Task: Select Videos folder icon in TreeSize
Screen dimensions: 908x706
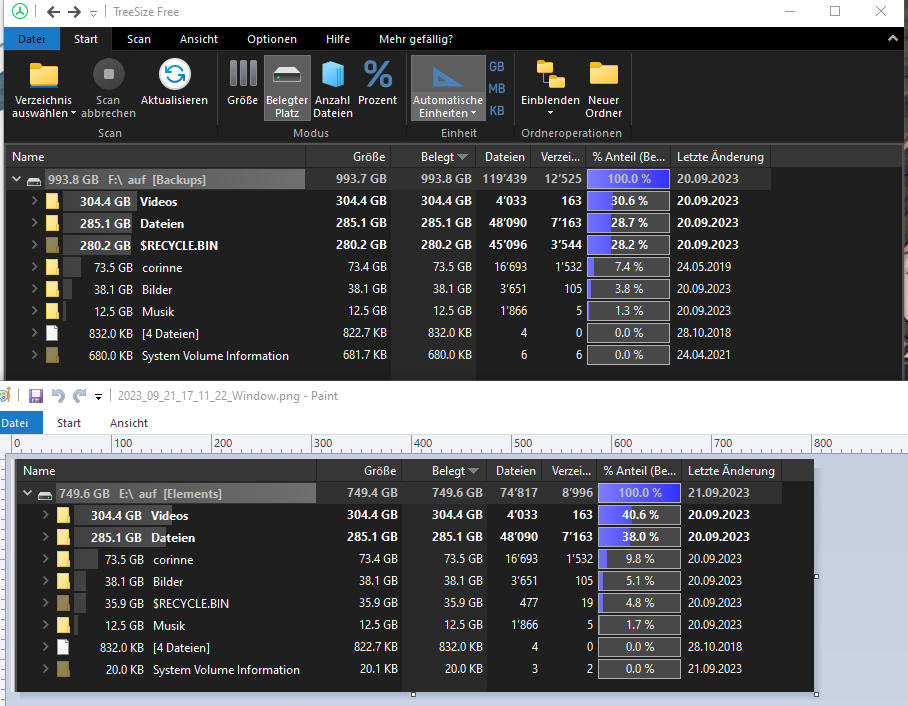Action: [52, 202]
